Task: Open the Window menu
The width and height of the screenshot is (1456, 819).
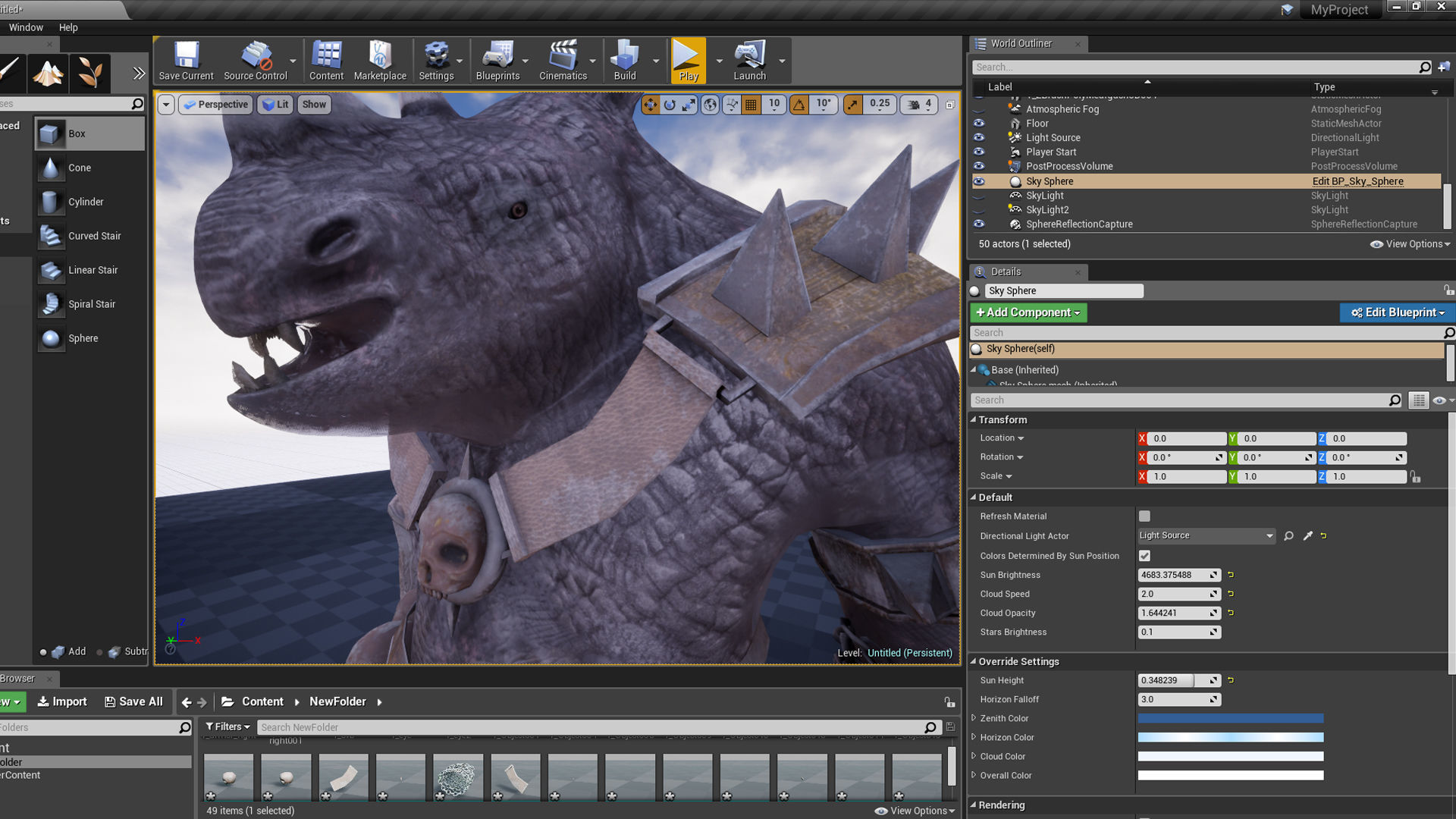Action: (26, 27)
